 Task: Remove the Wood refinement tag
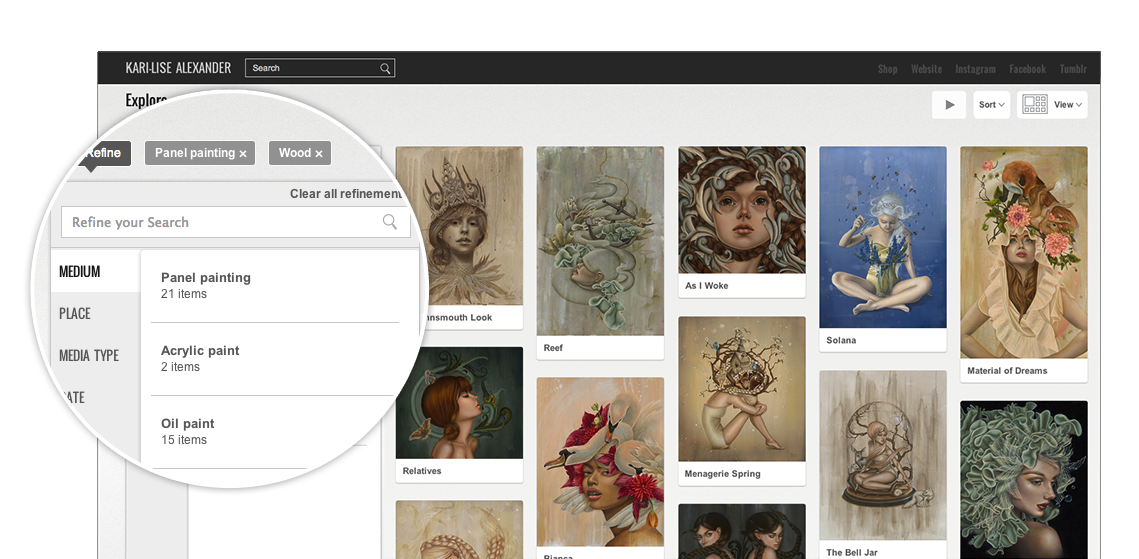point(319,153)
